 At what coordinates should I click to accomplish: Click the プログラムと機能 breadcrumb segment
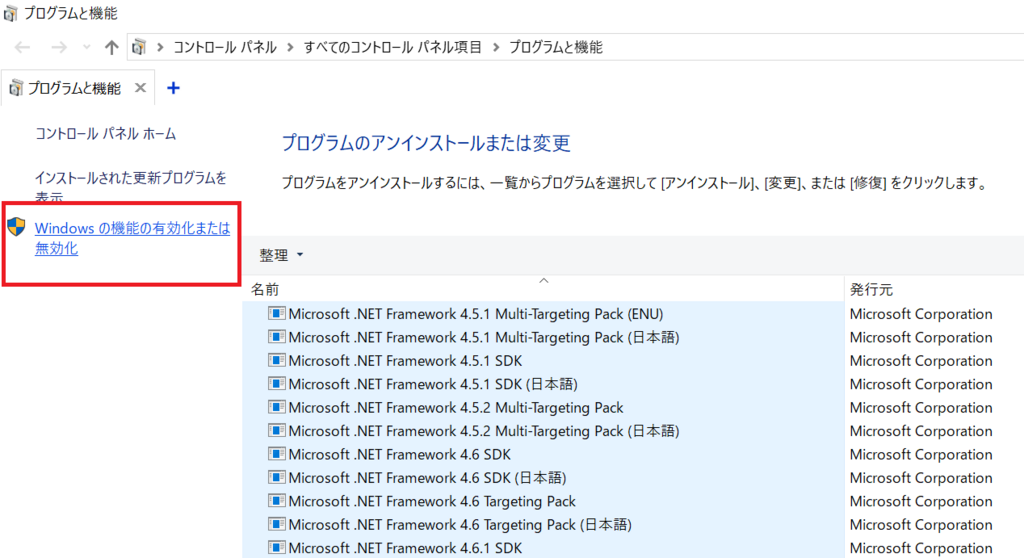[x=556, y=47]
